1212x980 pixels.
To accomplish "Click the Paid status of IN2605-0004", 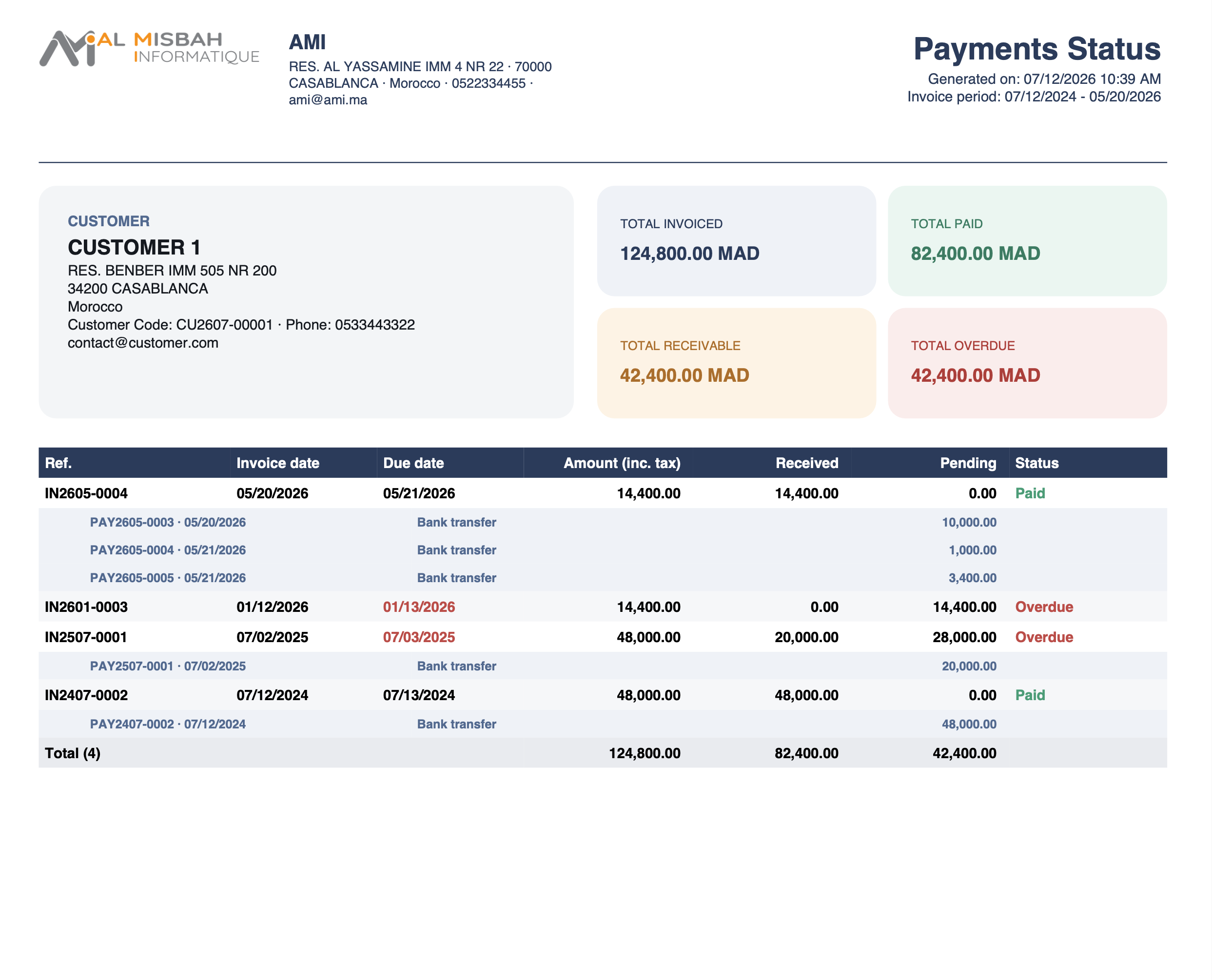I will click(1030, 493).
